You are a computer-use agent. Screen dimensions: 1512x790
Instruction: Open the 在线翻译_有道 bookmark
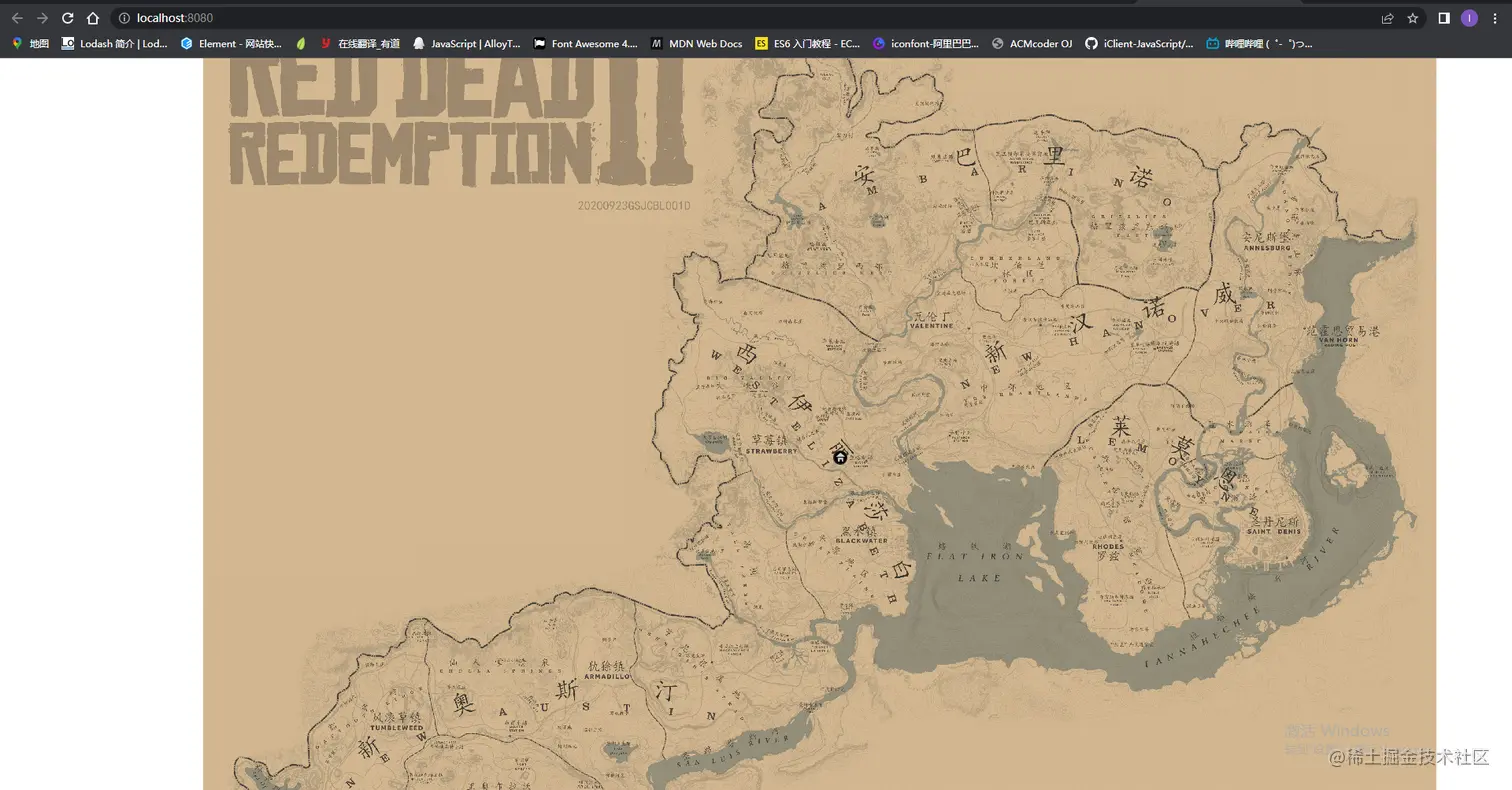coord(360,44)
